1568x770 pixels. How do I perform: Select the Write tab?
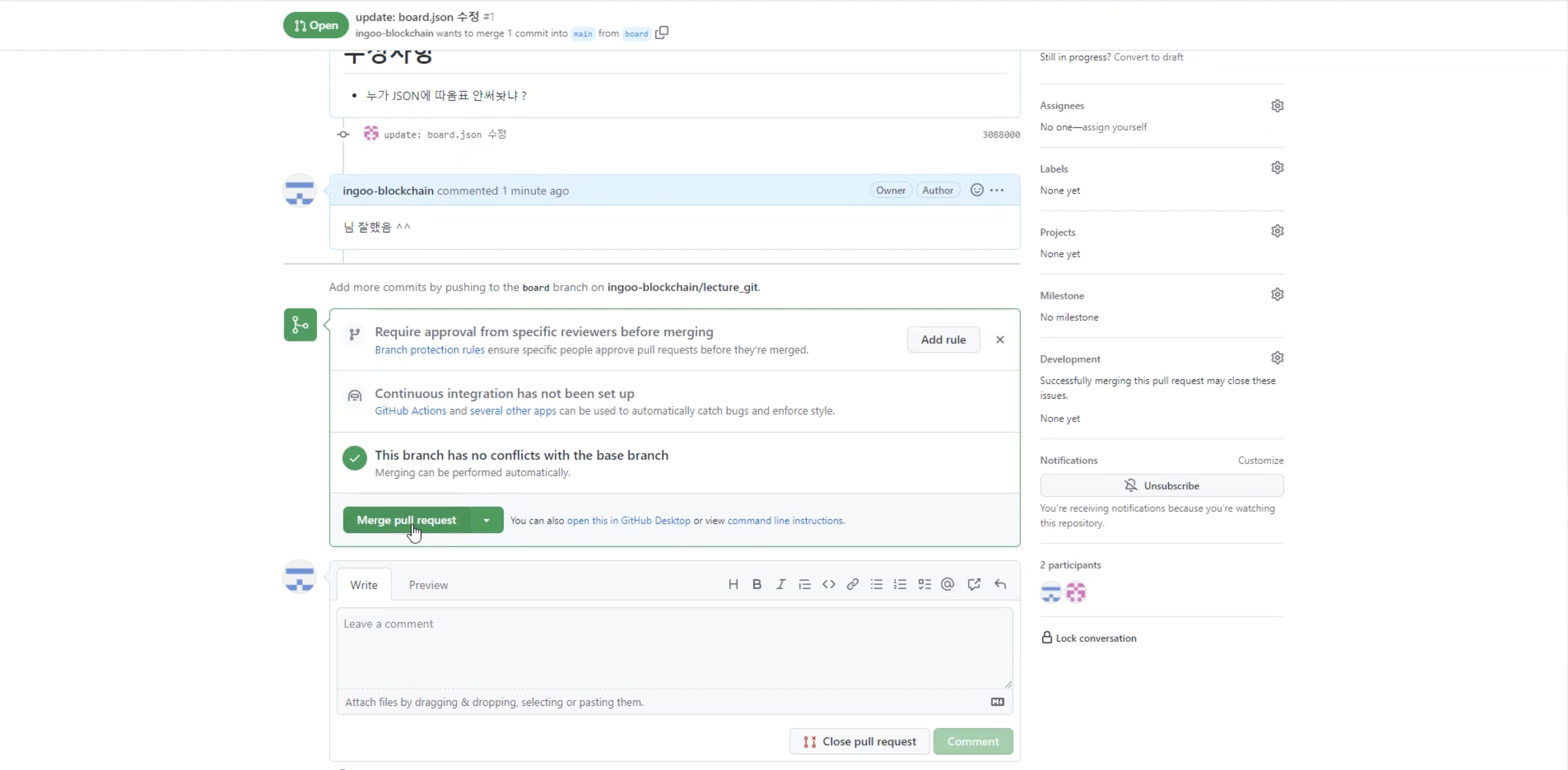pyautogui.click(x=363, y=585)
